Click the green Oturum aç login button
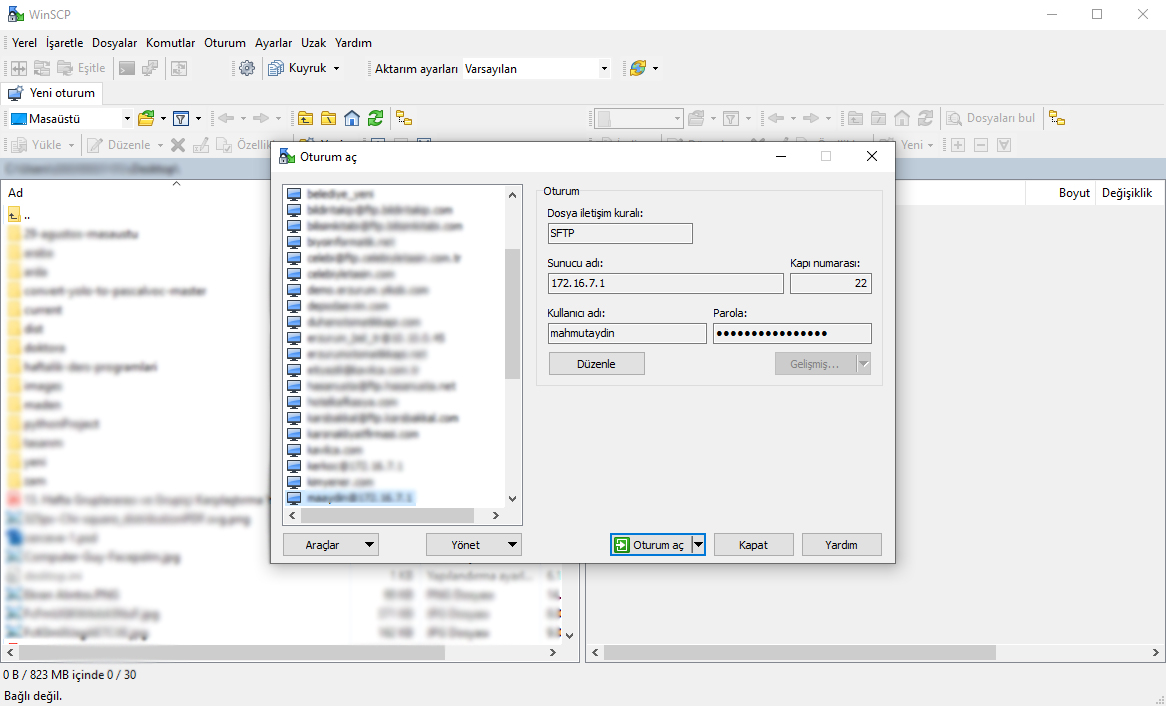 click(x=651, y=545)
